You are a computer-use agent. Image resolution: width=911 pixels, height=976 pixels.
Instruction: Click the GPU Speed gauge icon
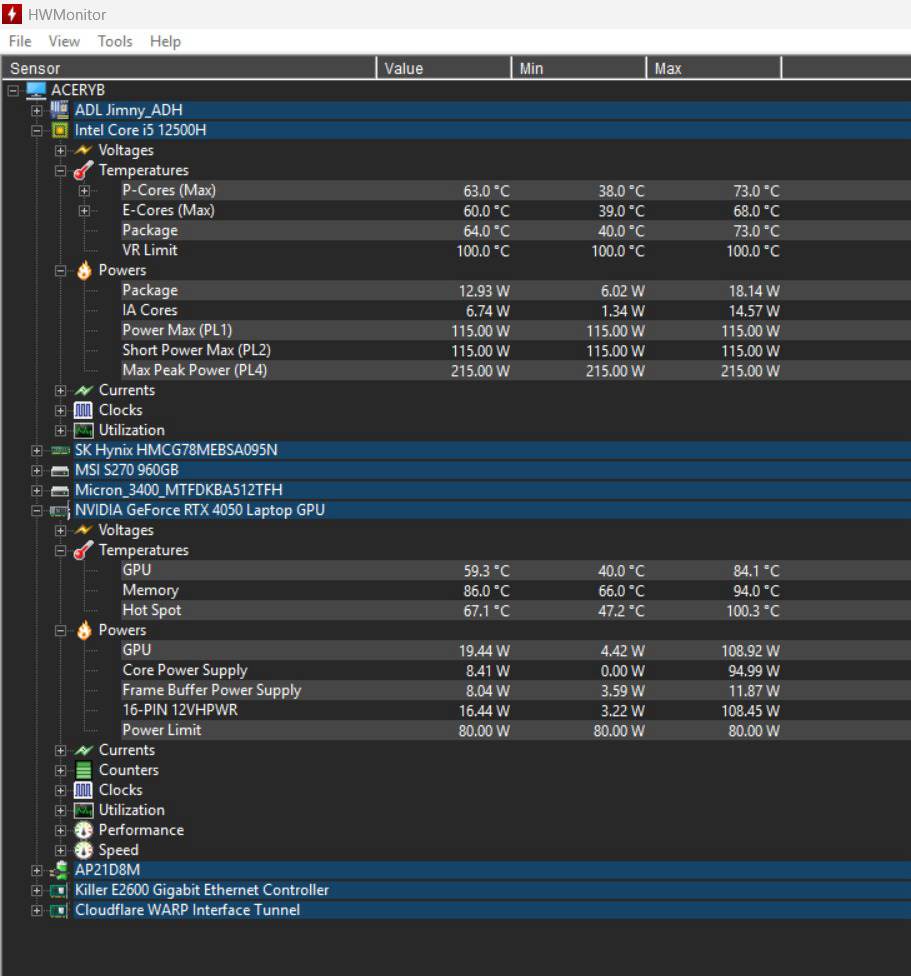83,850
